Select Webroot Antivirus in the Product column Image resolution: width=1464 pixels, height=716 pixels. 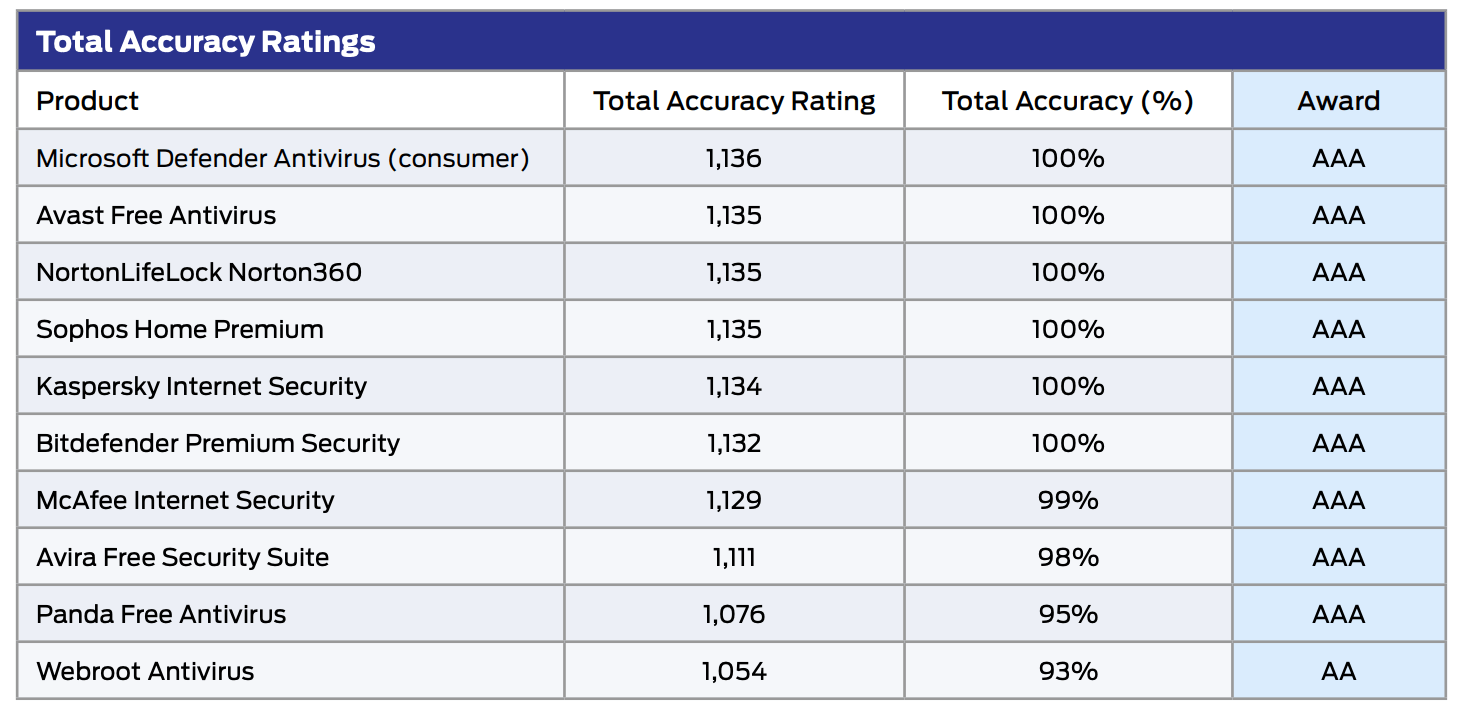click(x=145, y=671)
